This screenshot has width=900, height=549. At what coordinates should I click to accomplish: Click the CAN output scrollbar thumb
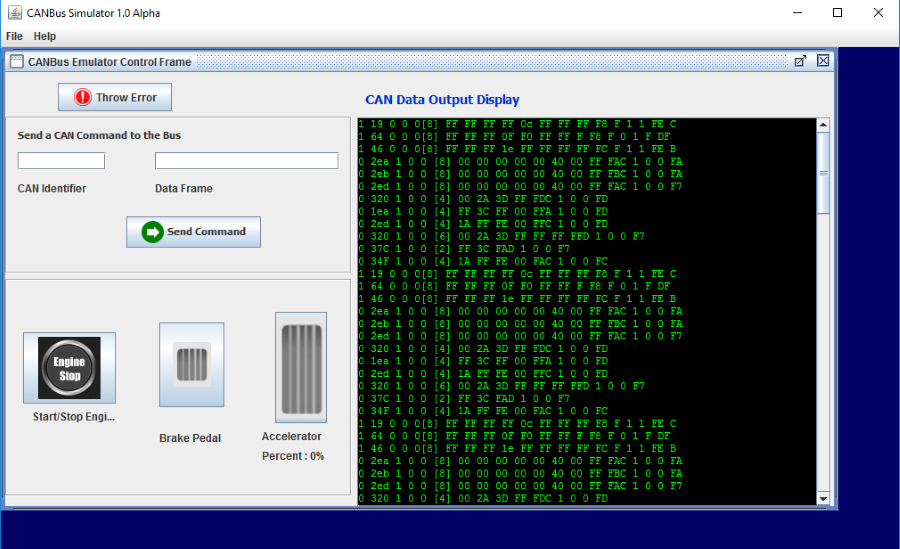click(824, 172)
